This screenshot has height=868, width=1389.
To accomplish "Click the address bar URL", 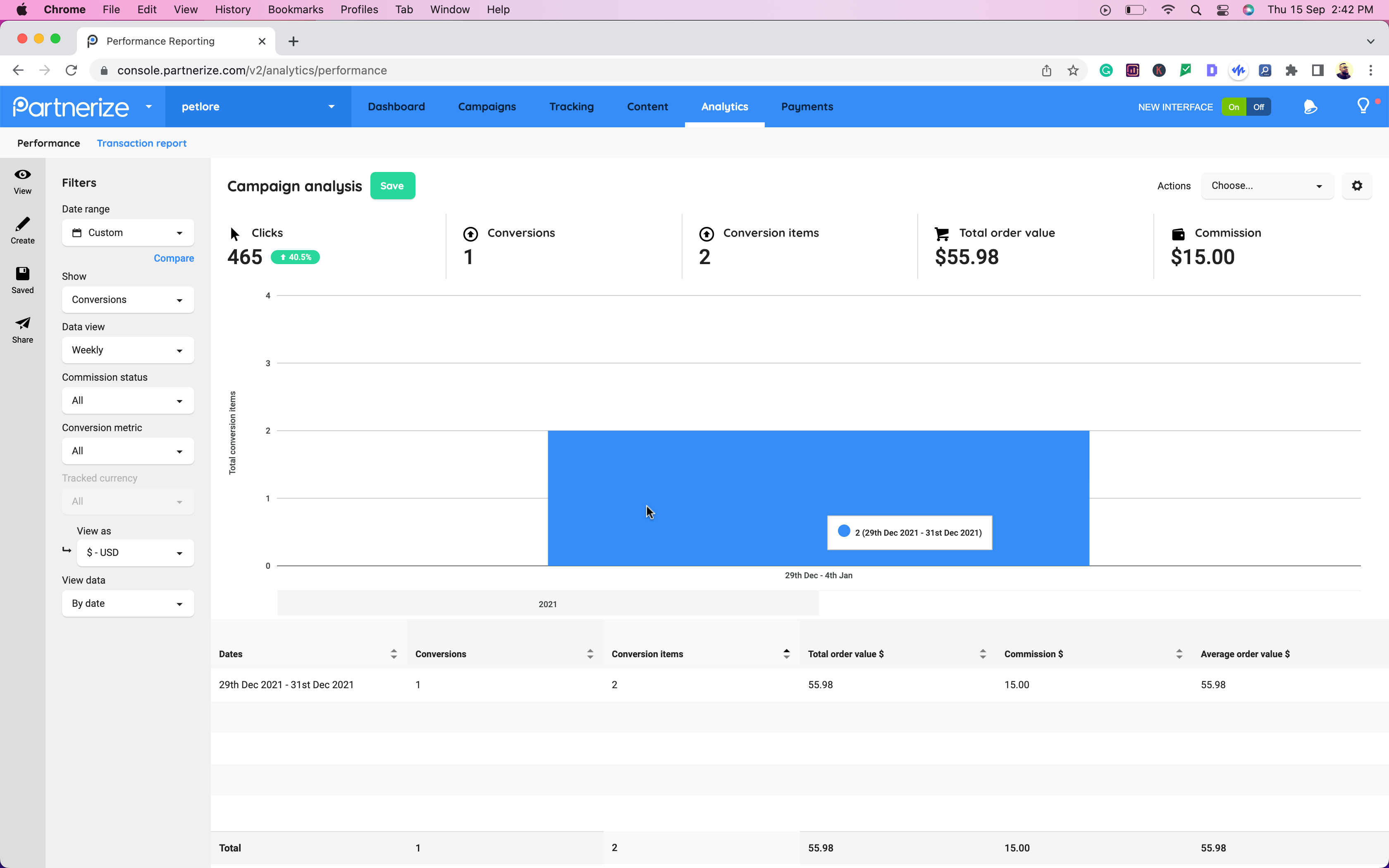I will pyautogui.click(x=252, y=71).
